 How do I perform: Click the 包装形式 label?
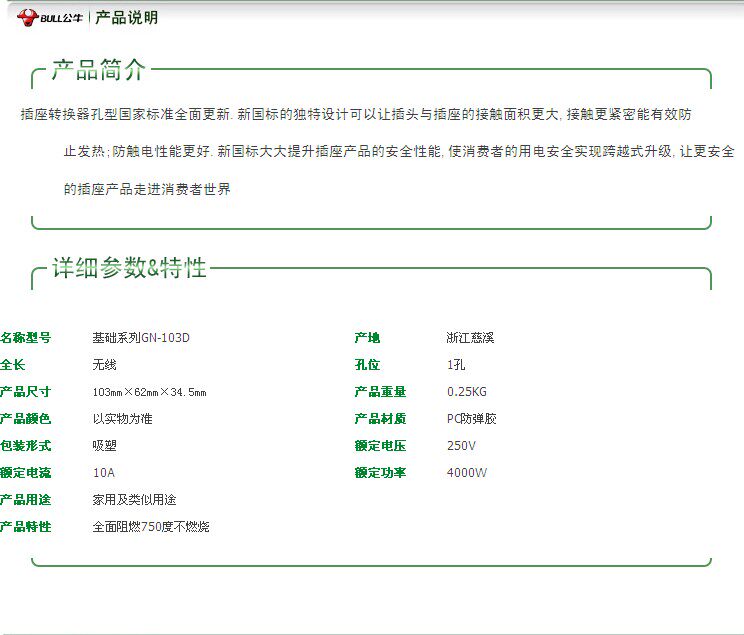pyautogui.click(x=25, y=446)
